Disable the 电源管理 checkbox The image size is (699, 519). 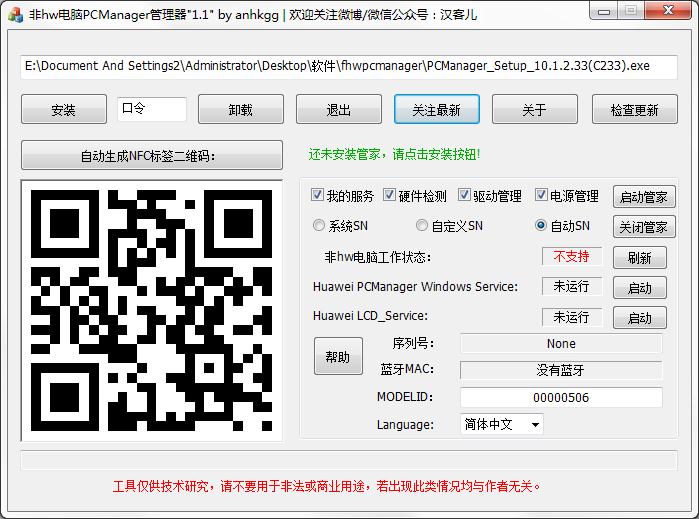point(541,196)
